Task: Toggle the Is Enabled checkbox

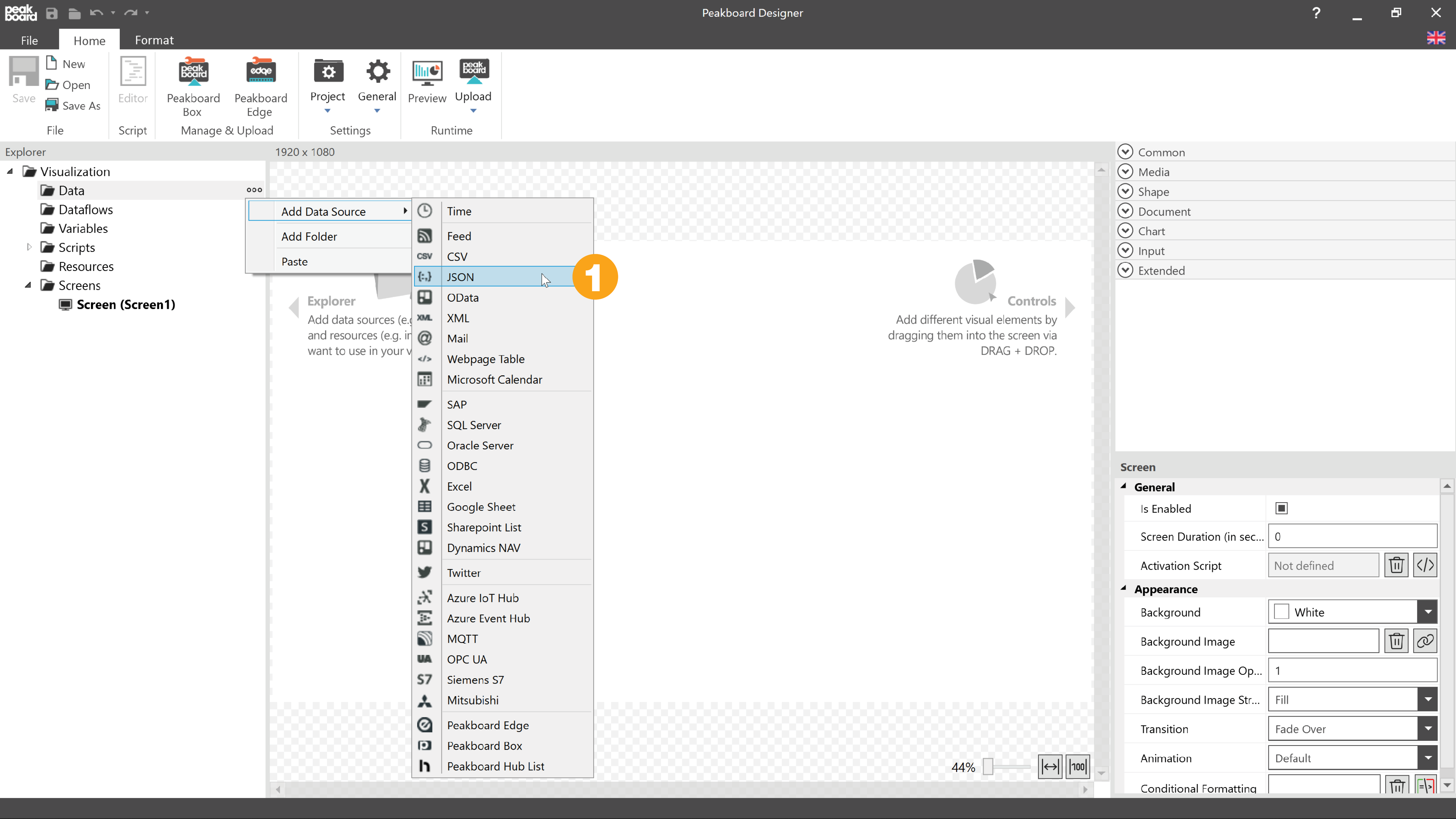Action: 1281,508
